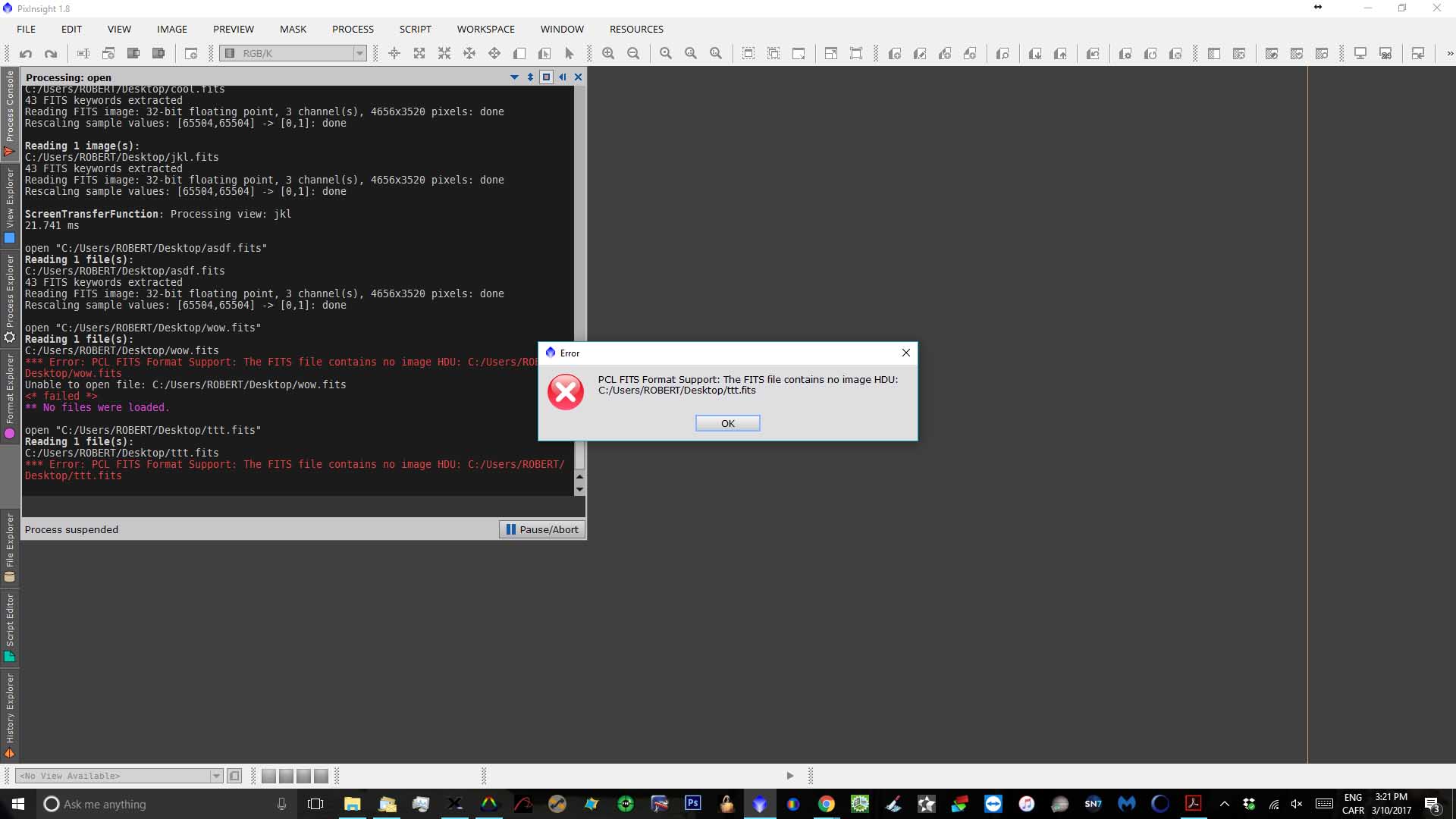Viewport: 1456px width, 819px height.
Task: Click the Undo arrow icon
Action: pos(26,54)
